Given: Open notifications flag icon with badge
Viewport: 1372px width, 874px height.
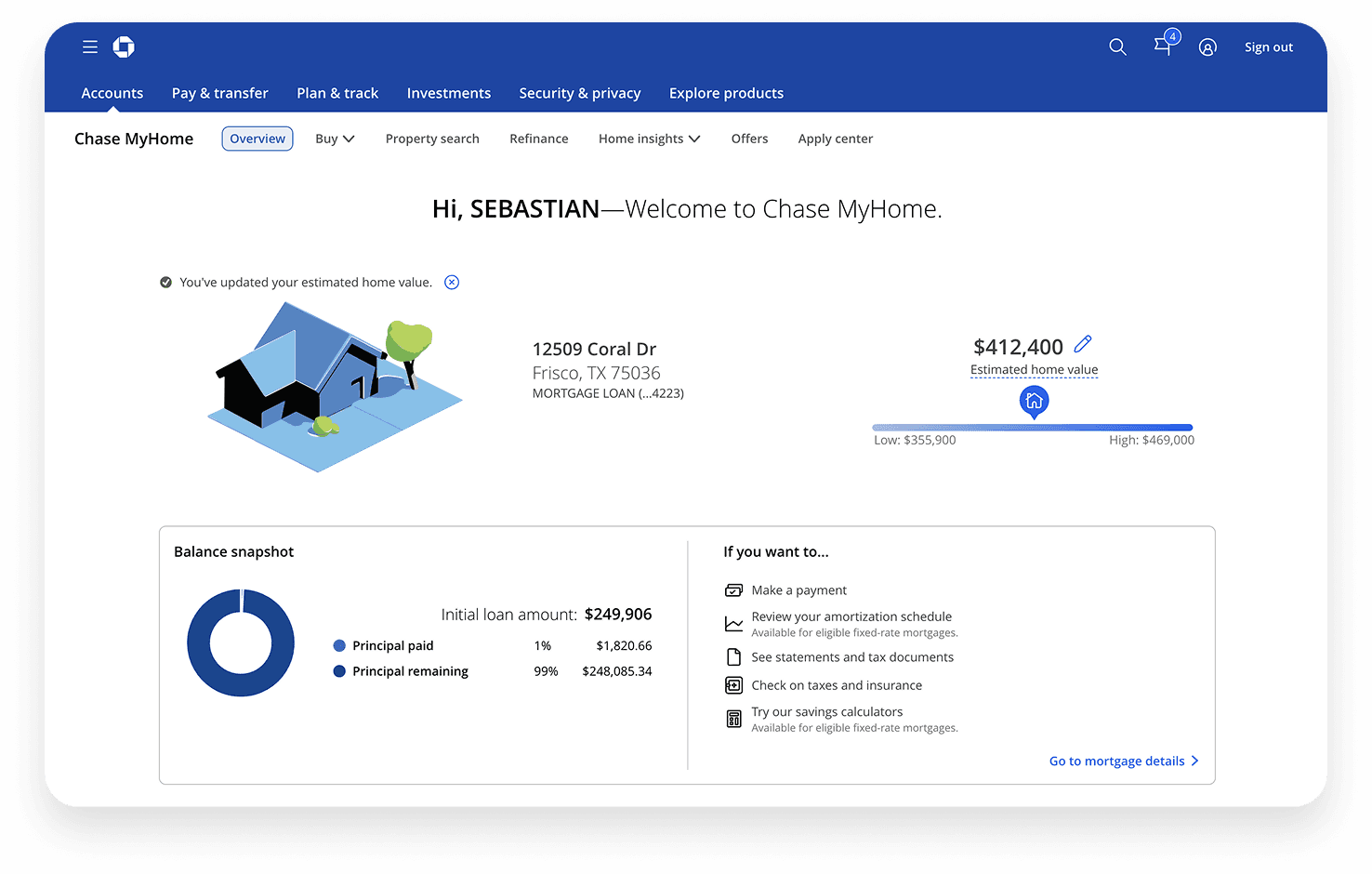Looking at the screenshot, I should click(x=1166, y=44).
